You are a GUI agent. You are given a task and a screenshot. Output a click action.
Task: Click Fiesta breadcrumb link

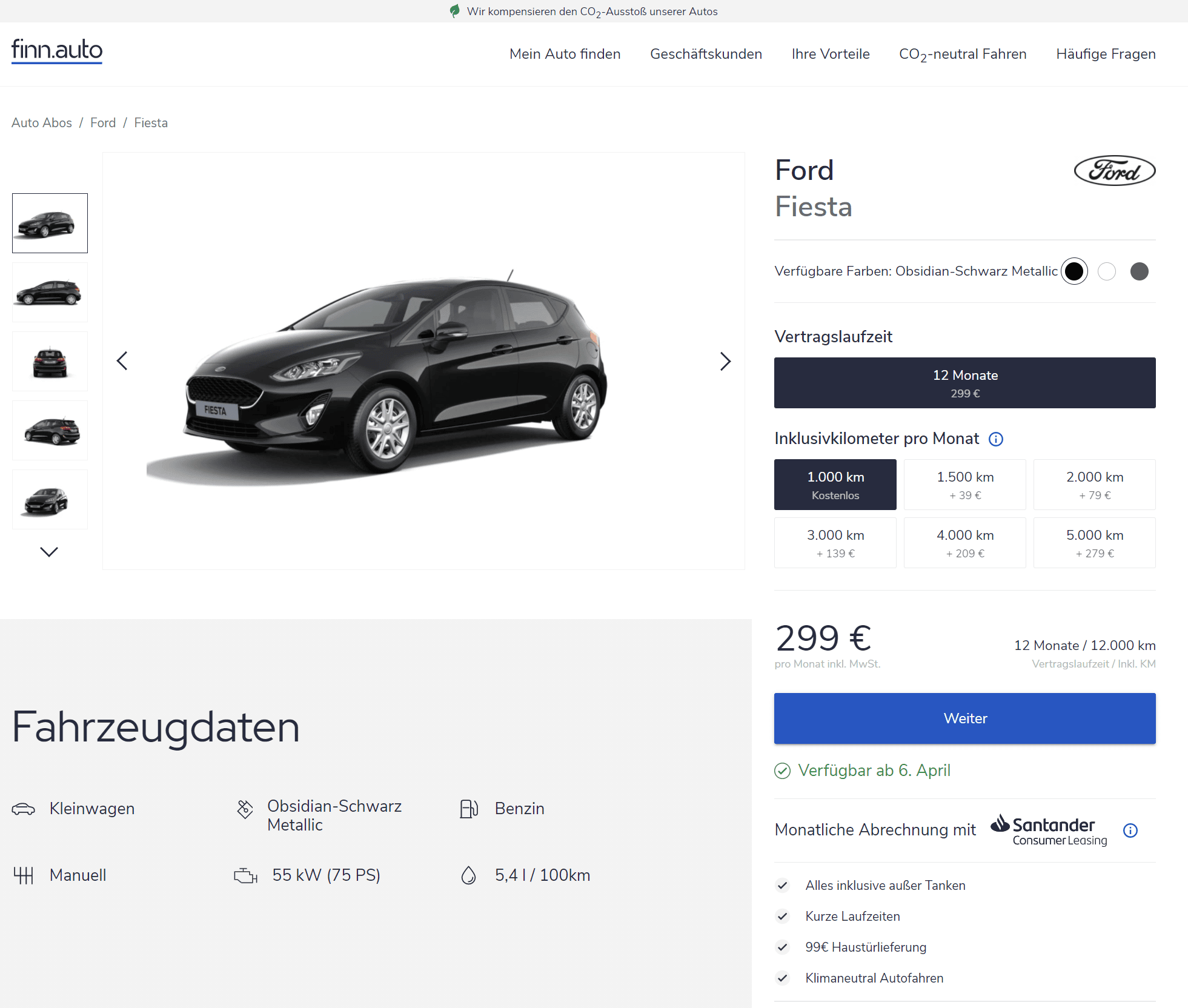point(151,123)
